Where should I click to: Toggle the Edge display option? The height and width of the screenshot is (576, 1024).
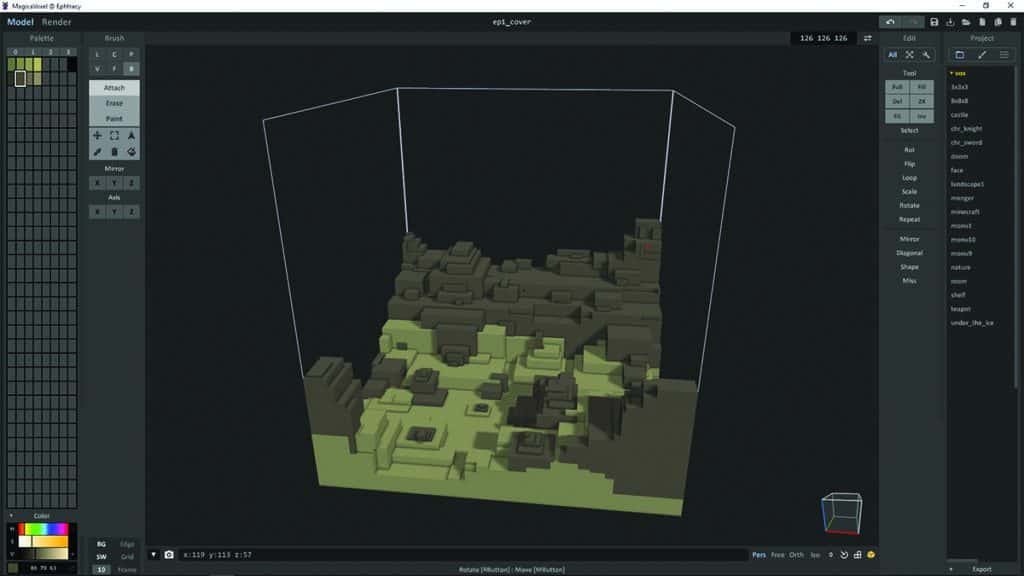pyautogui.click(x=127, y=544)
